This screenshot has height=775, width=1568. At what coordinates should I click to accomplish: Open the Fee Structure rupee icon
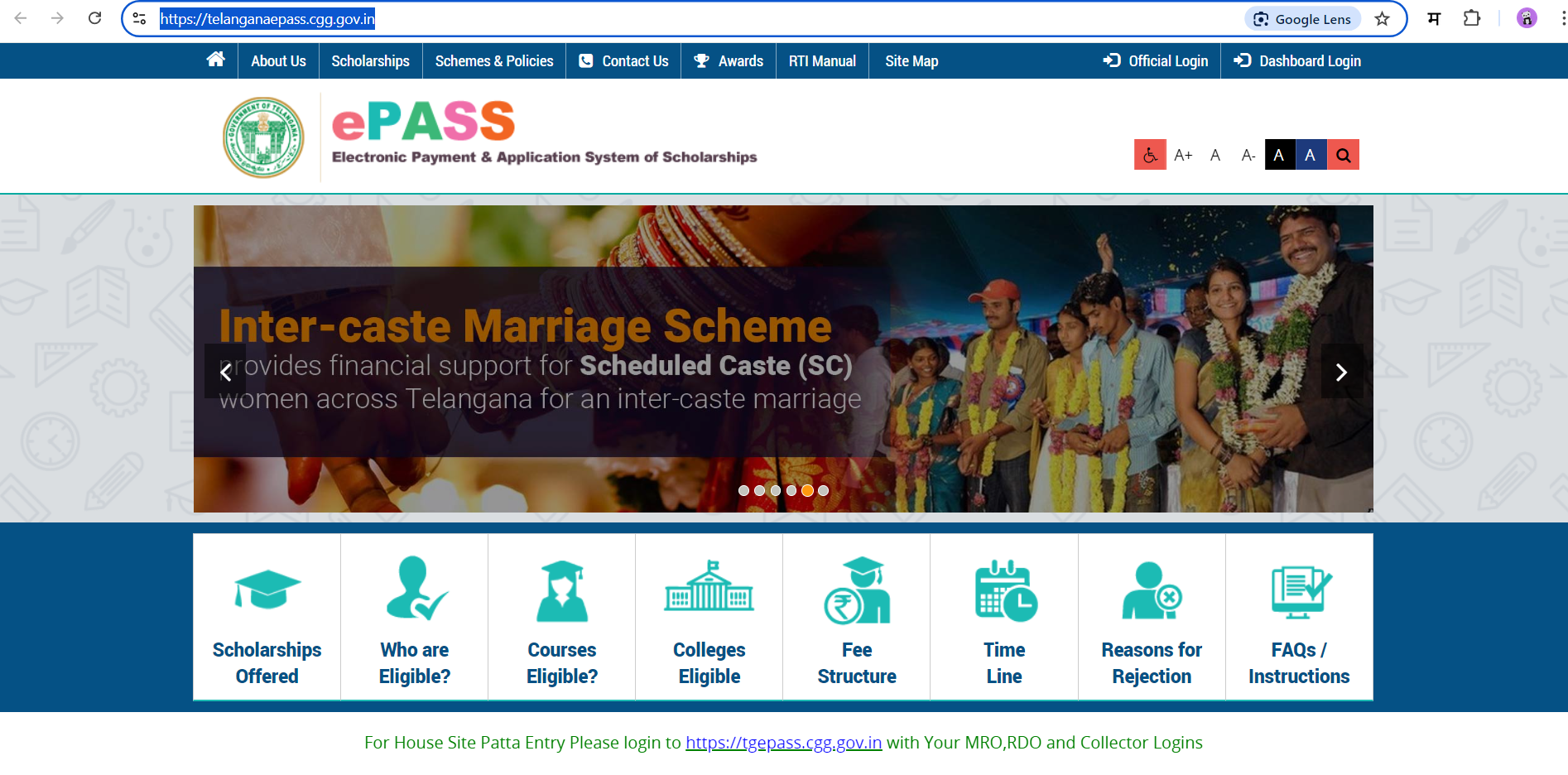coord(856,590)
